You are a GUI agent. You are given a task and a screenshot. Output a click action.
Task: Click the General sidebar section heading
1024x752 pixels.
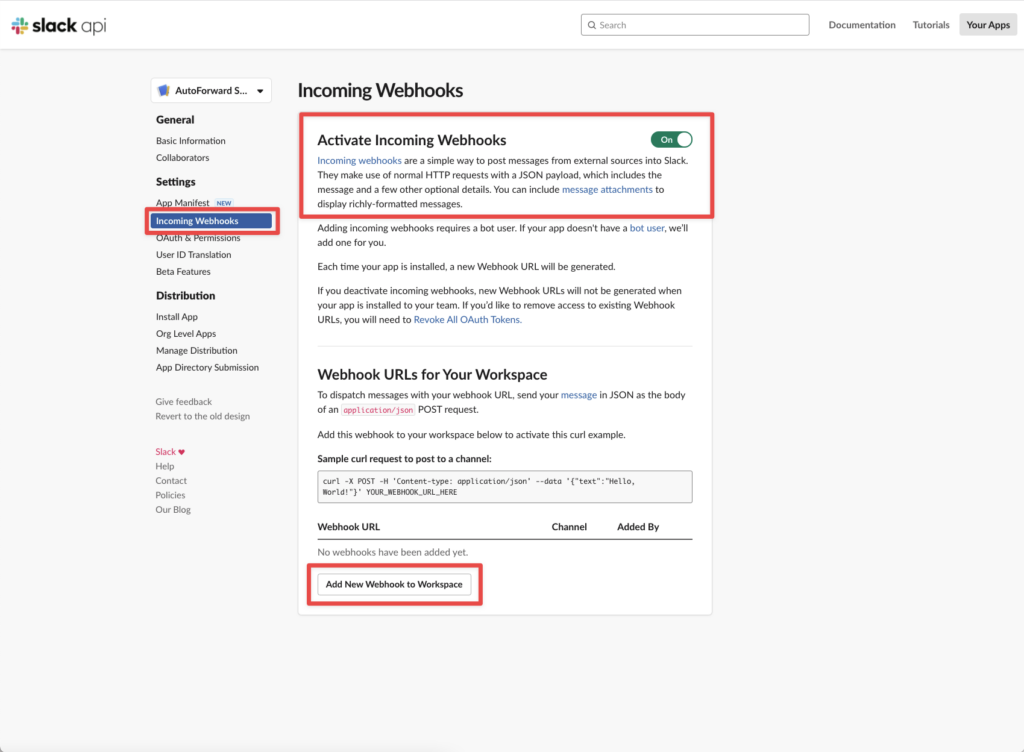click(x=175, y=119)
